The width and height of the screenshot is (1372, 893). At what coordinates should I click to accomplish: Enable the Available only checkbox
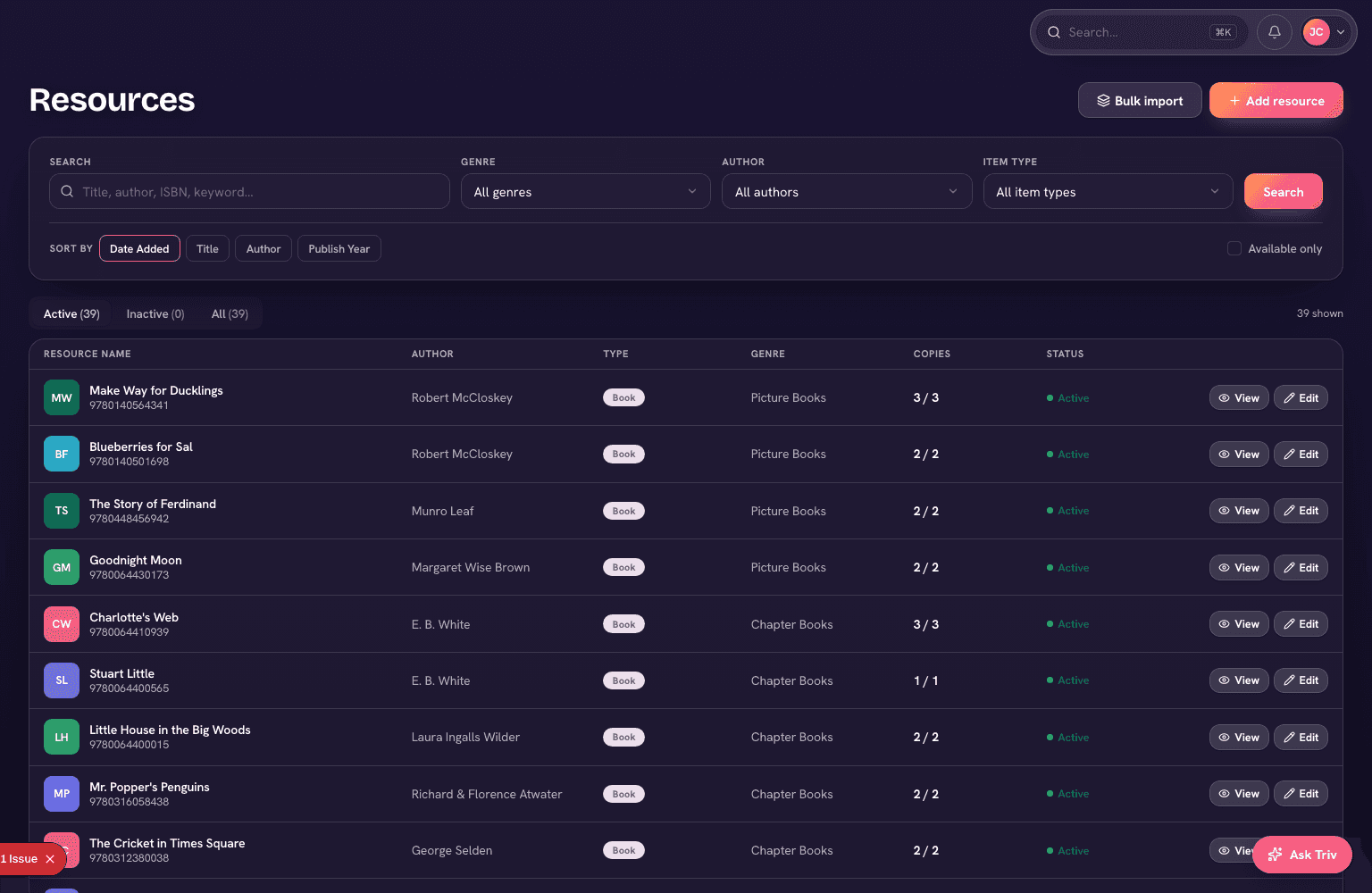click(x=1234, y=248)
